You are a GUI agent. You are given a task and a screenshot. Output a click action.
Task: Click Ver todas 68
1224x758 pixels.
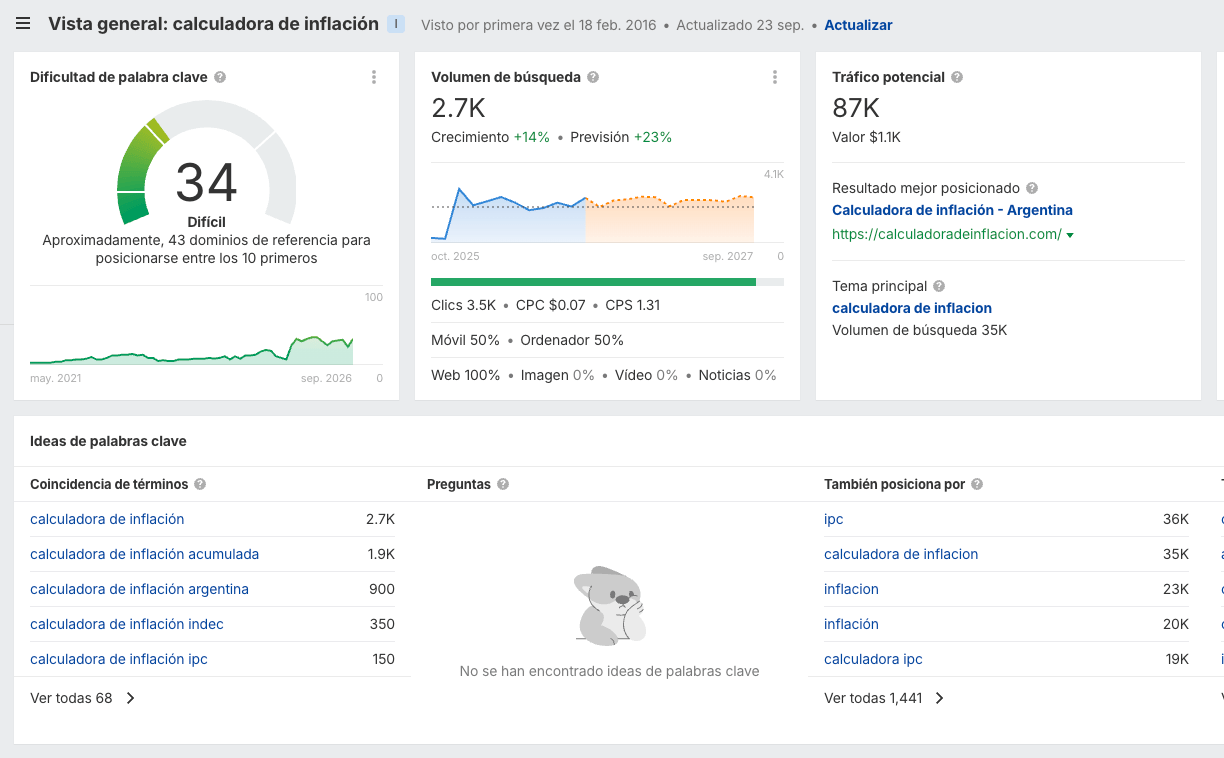[82, 698]
